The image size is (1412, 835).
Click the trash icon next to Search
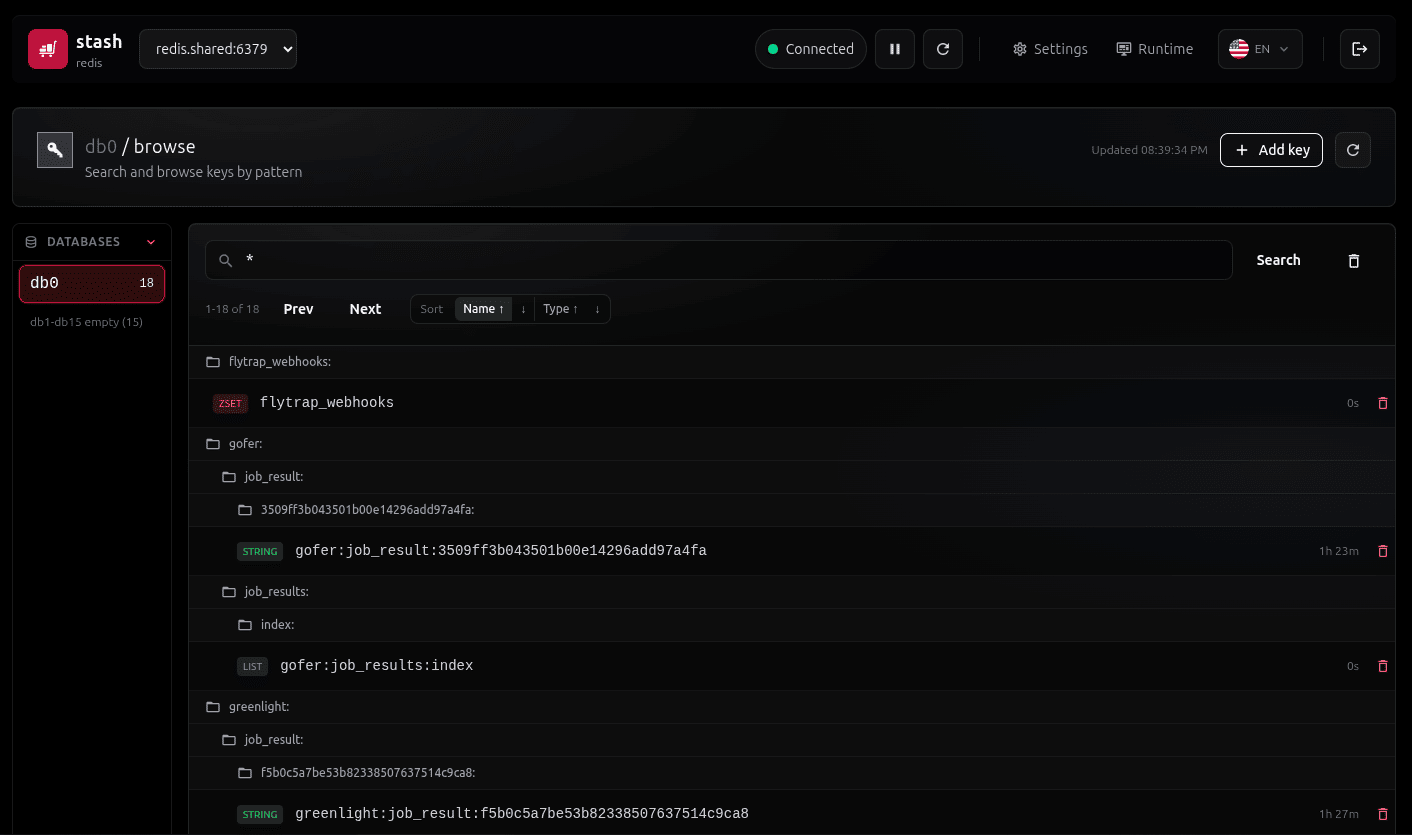pyautogui.click(x=1354, y=261)
